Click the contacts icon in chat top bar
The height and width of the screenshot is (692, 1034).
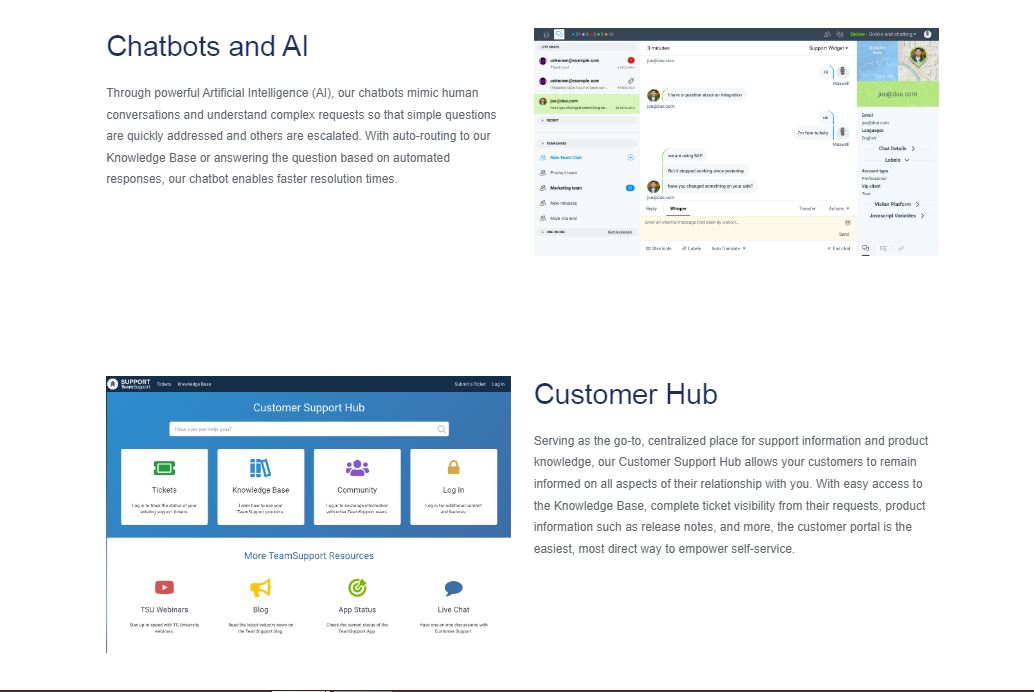point(828,34)
